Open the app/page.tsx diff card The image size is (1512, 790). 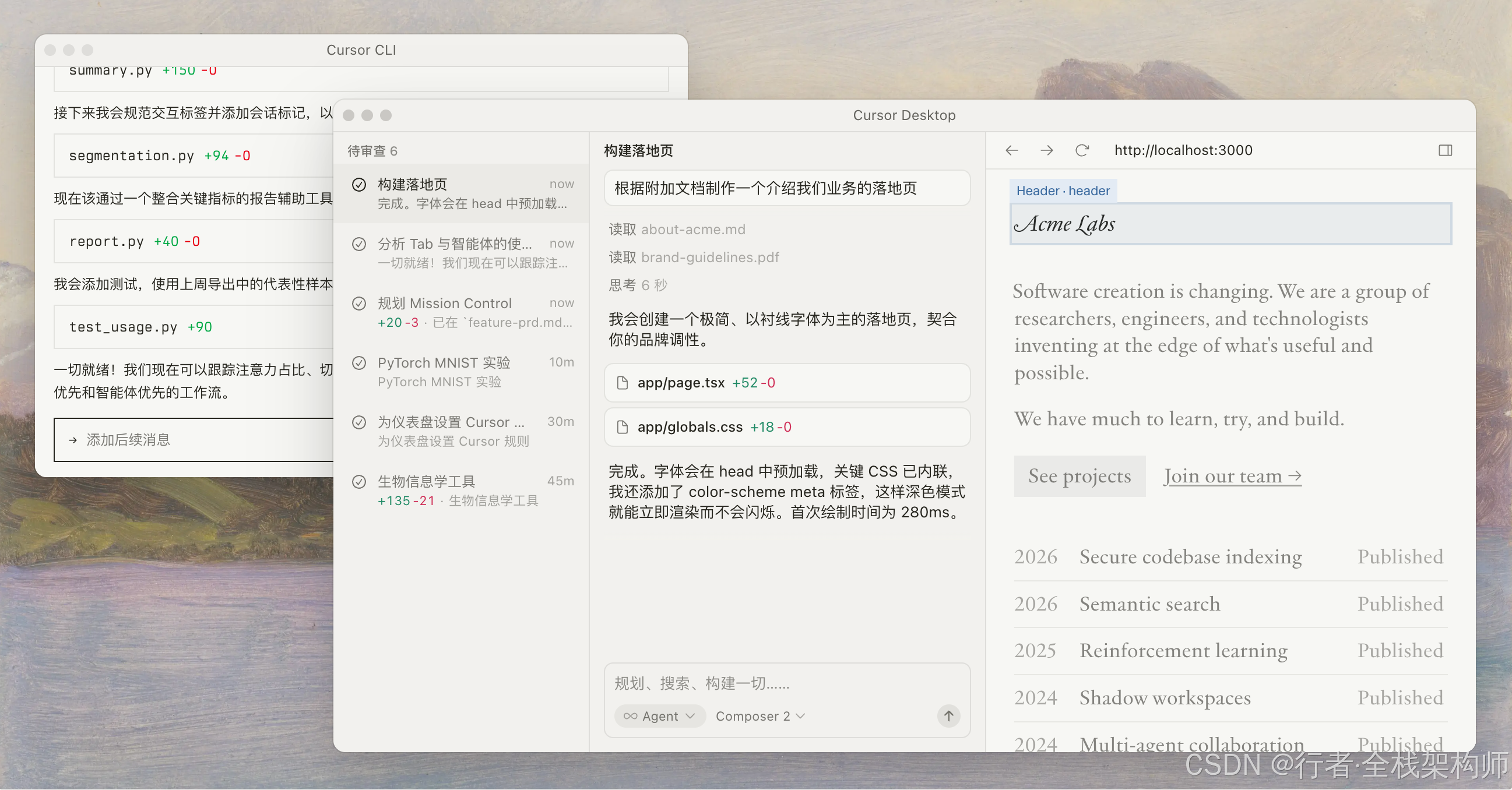point(786,383)
